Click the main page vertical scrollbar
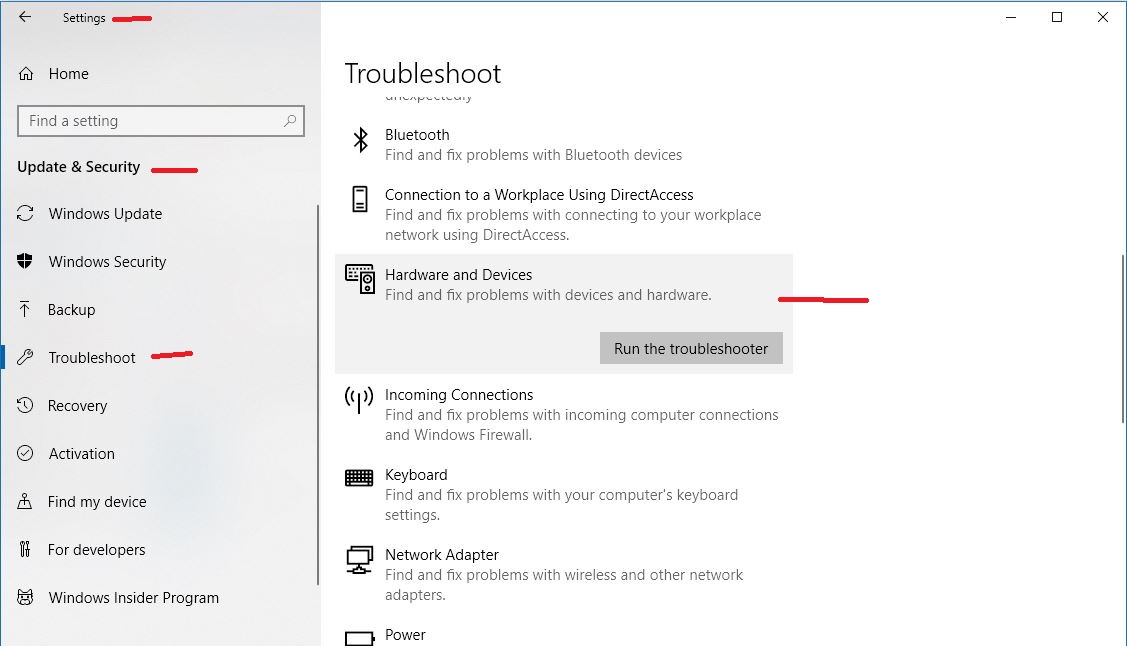This screenshot has width=1127, height=646. [1123, 339]
